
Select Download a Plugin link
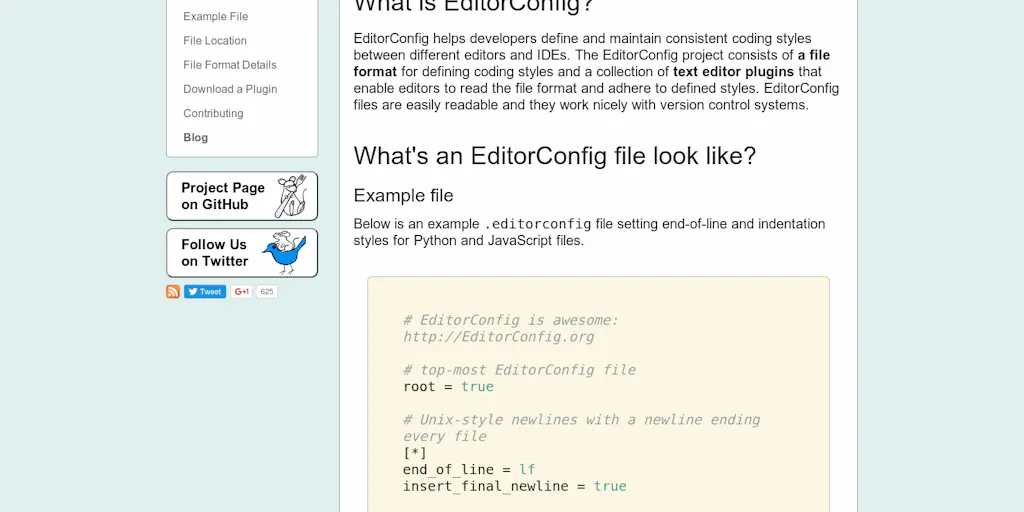230,89
